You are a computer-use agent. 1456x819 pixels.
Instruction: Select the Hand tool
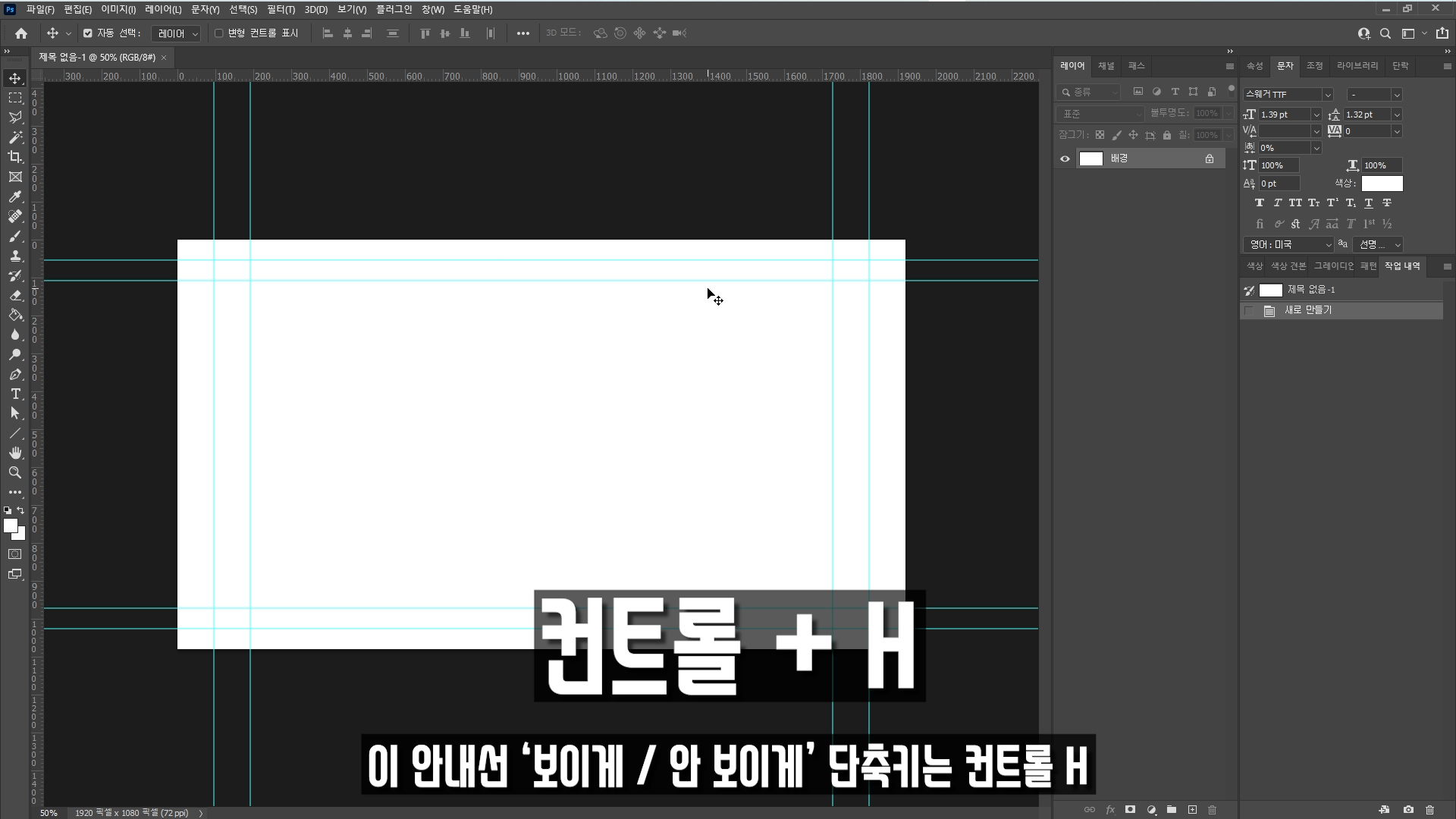tap(15, 453)
